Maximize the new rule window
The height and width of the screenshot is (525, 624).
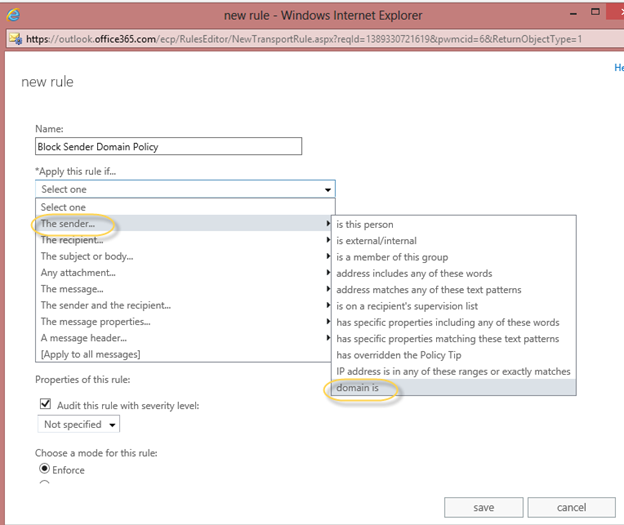click(595, 12)
